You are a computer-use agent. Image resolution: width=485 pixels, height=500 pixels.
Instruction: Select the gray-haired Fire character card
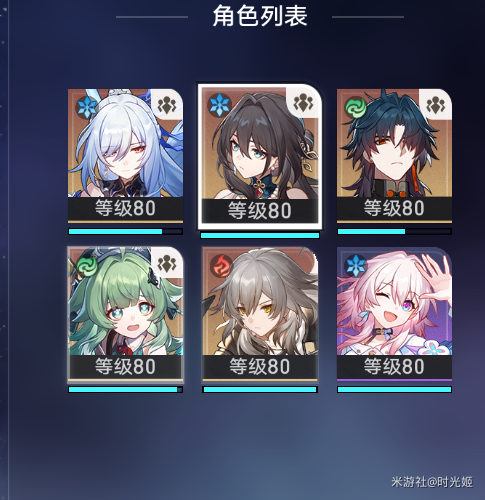tap(260, 314)
